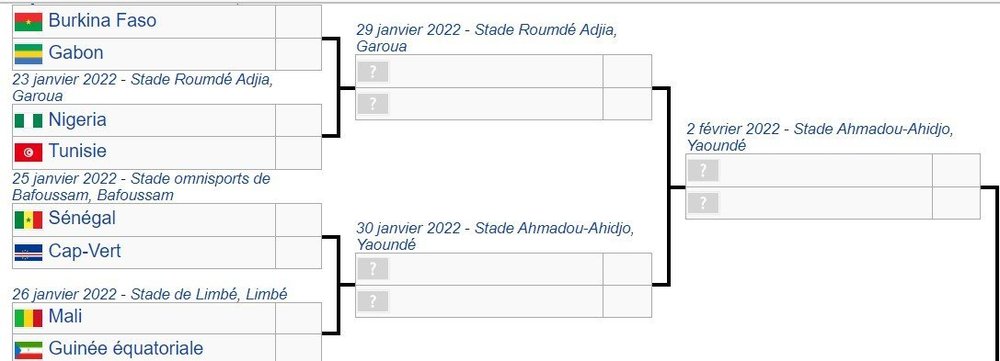
Task: Click the Nigeria score cell
Action: coord(298,121)
